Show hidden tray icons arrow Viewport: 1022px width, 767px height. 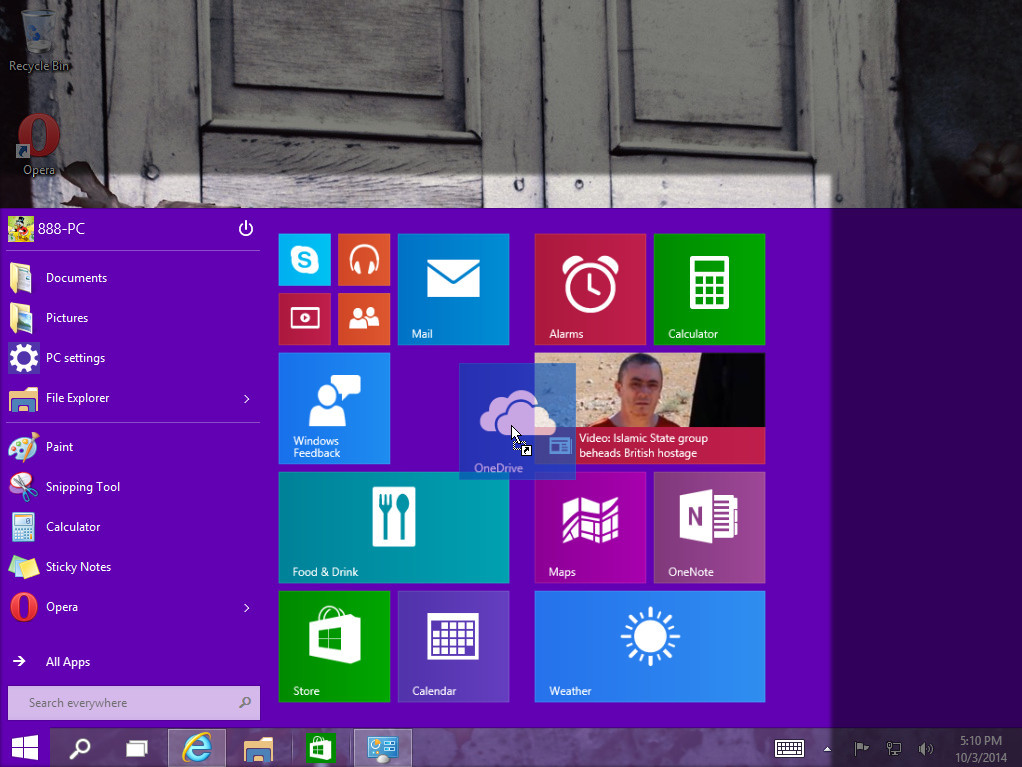point(827,749)
